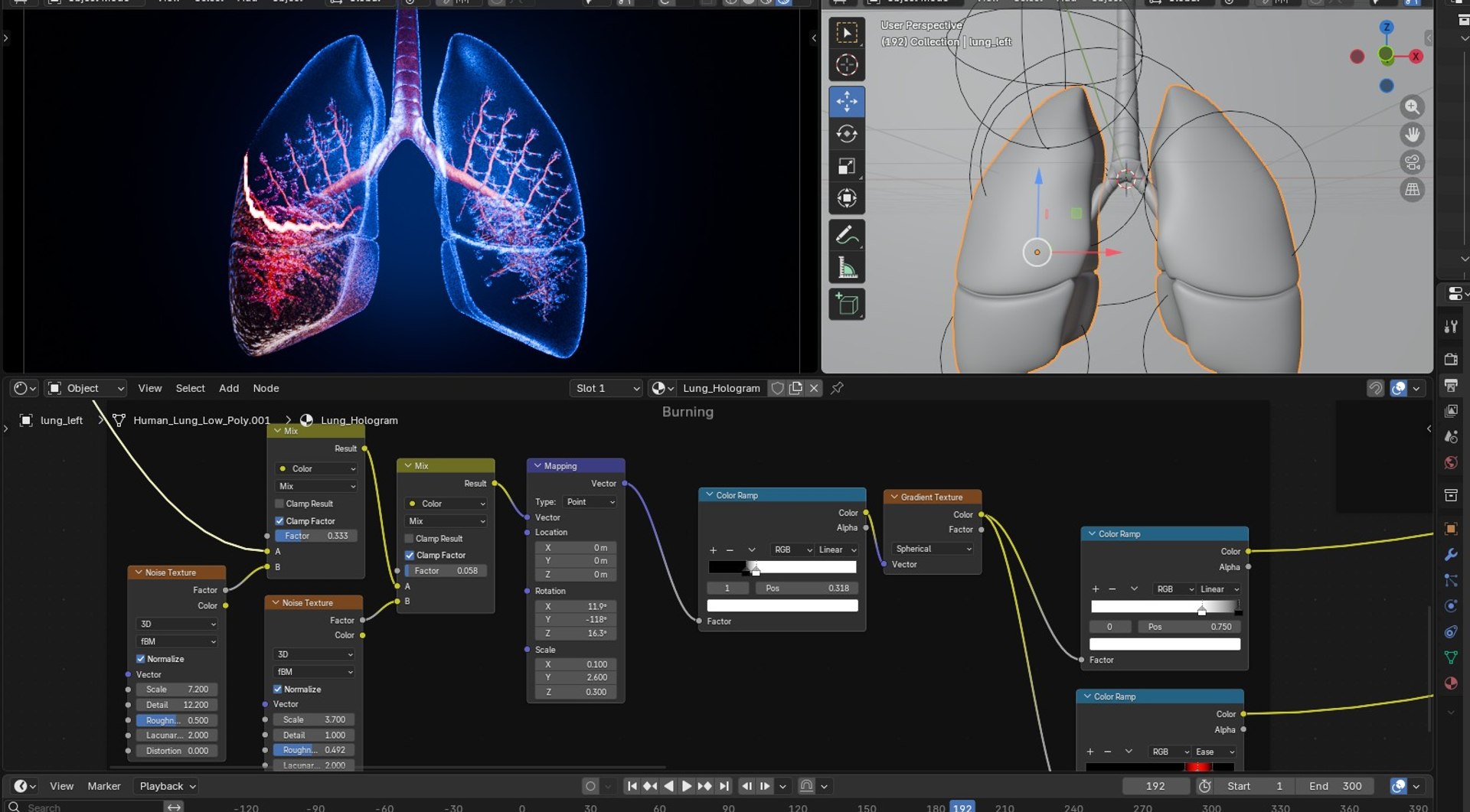Enable fake user shield for Lung_Hologram
This screenshot has width=1470, height=812.
coord(777,388)
